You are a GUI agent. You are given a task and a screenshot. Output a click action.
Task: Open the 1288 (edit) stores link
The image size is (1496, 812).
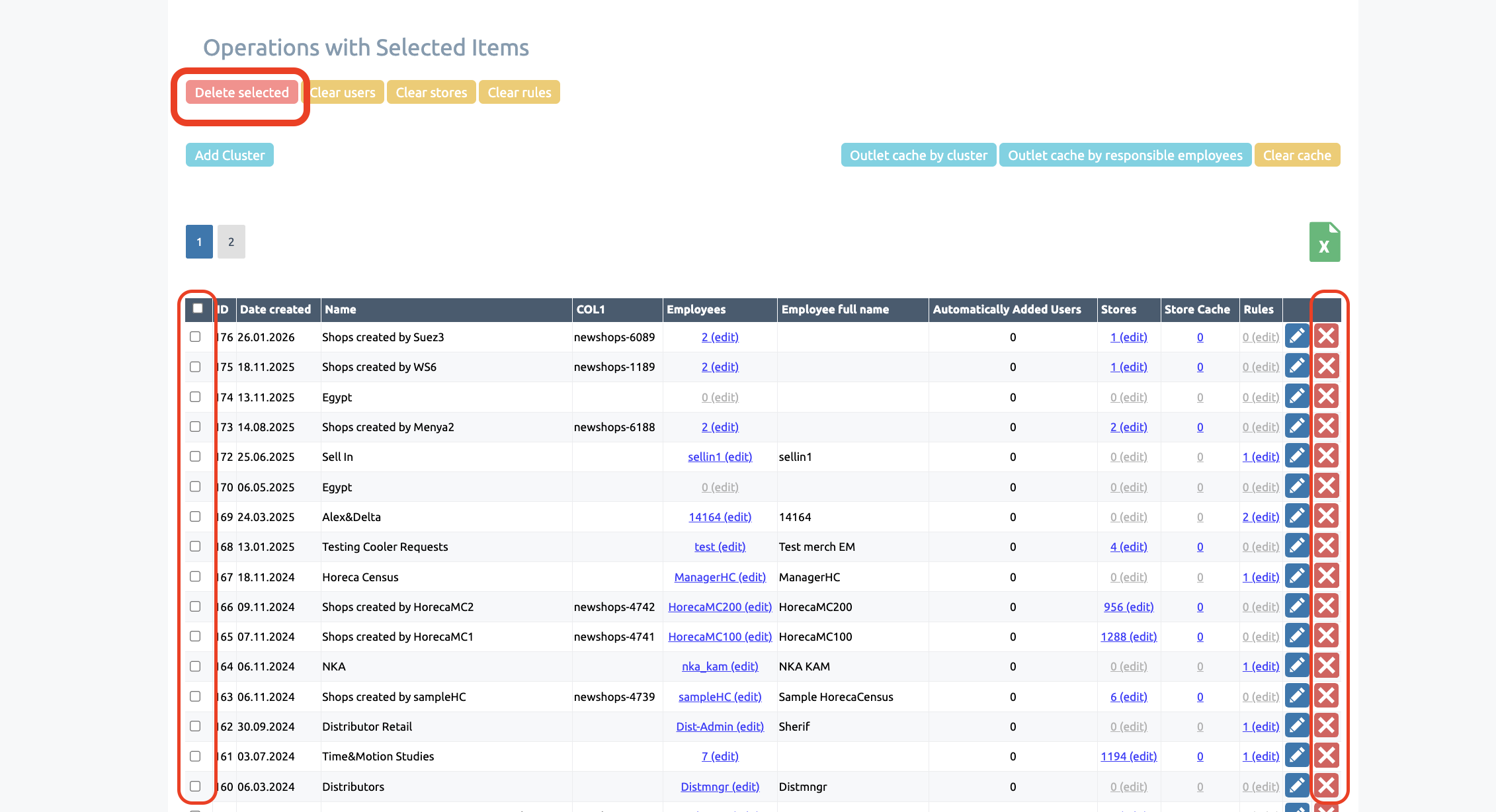(x=1128, y=637)
